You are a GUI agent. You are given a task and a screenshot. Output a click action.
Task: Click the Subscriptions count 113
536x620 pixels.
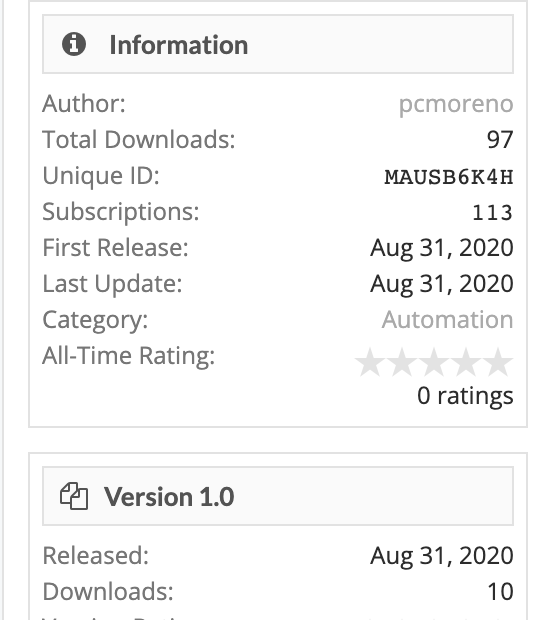tap(493, 213)
